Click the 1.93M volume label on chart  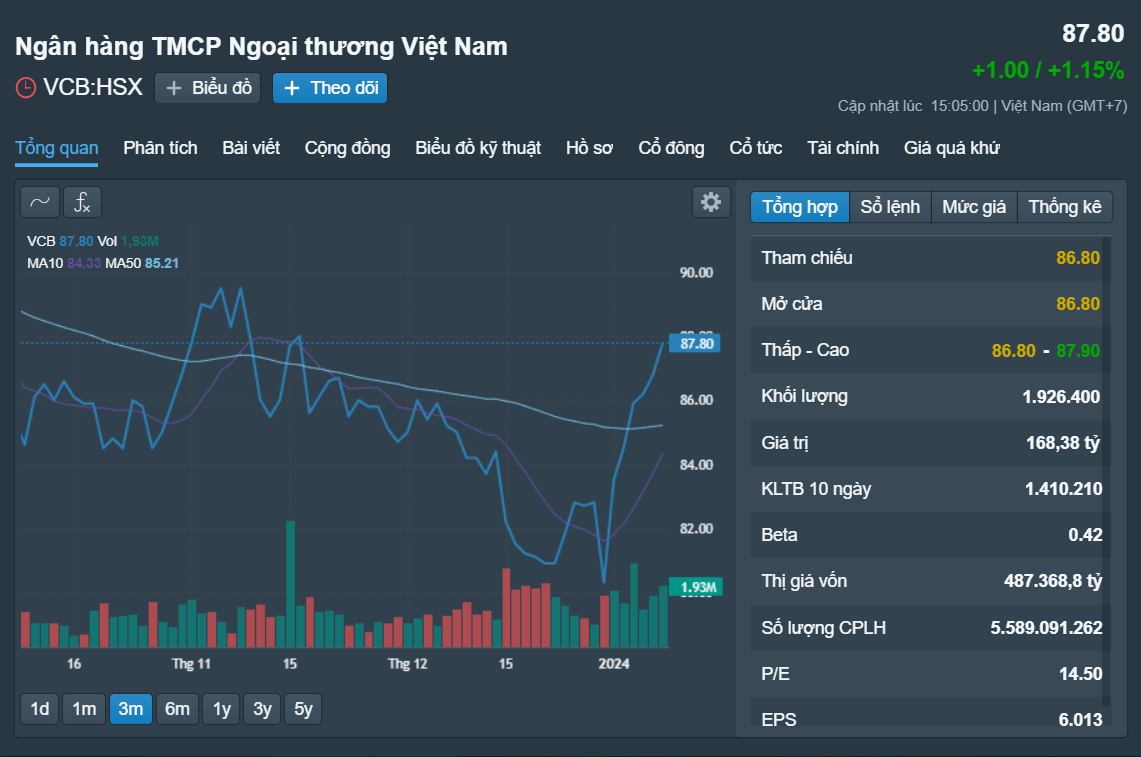696,587
